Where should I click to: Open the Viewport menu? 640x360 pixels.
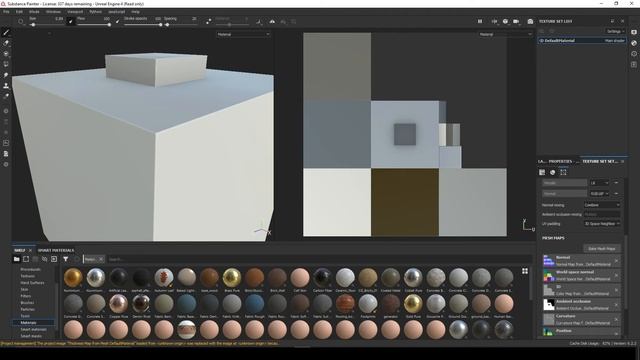click(75, 12)
